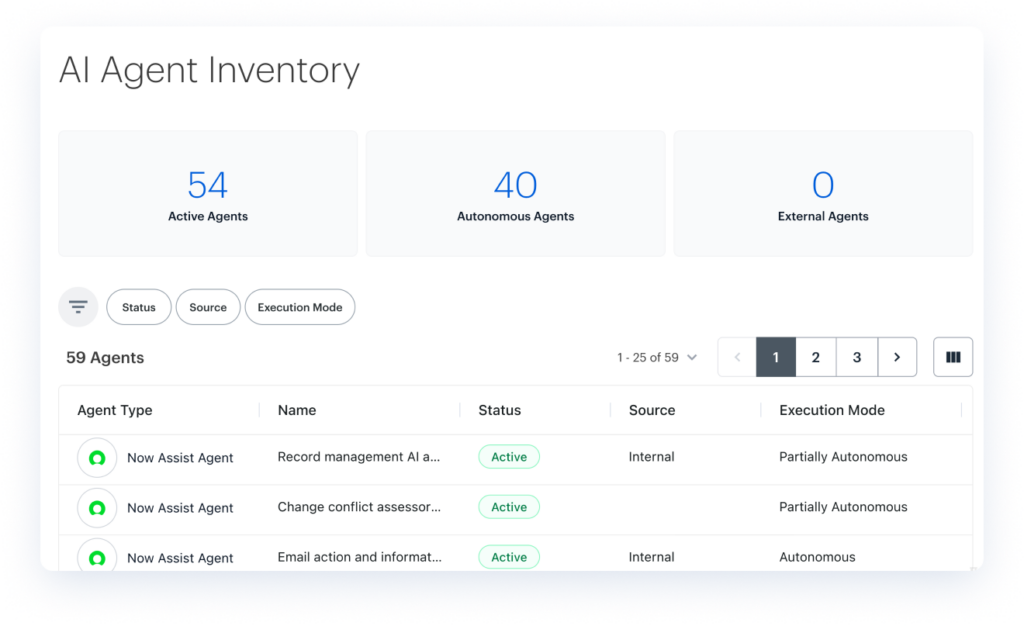Jump to page 3

tap(857, 357)
